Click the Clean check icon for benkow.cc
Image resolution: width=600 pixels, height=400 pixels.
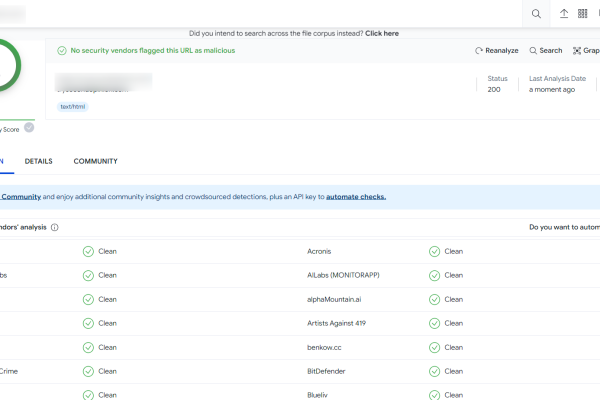434,348
